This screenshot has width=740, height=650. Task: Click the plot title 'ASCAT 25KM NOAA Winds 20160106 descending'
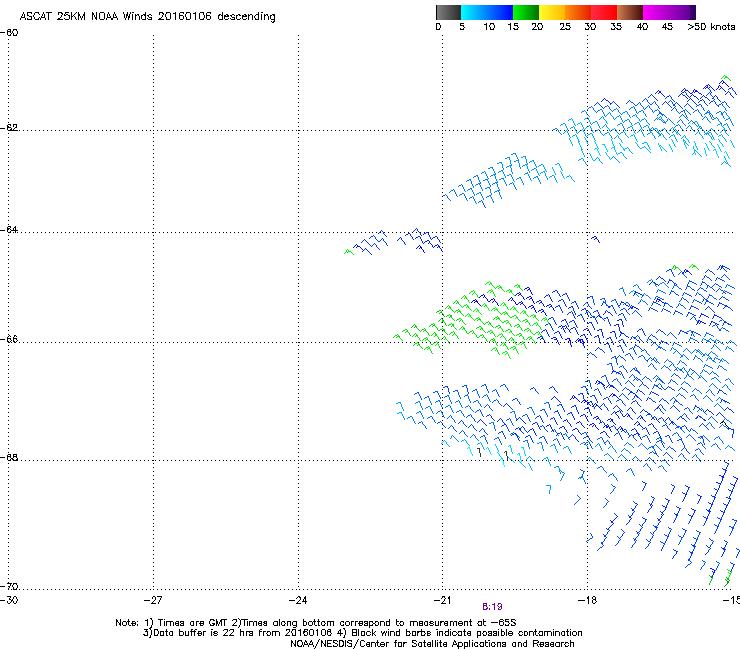[x=147, y=17]
